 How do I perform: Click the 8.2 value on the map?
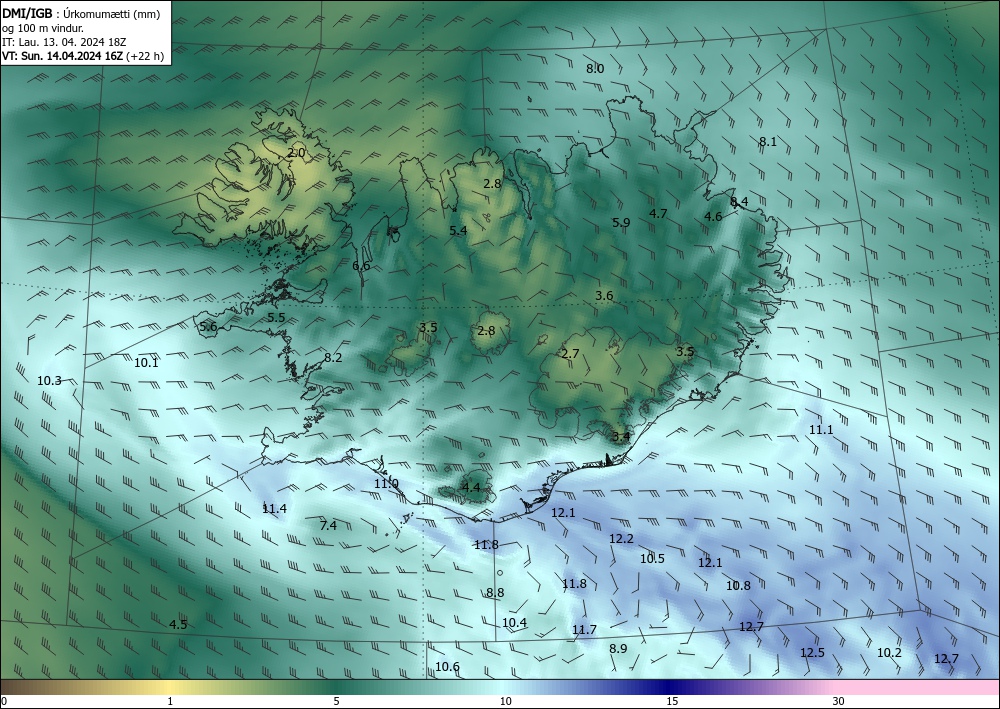(333, 358)
